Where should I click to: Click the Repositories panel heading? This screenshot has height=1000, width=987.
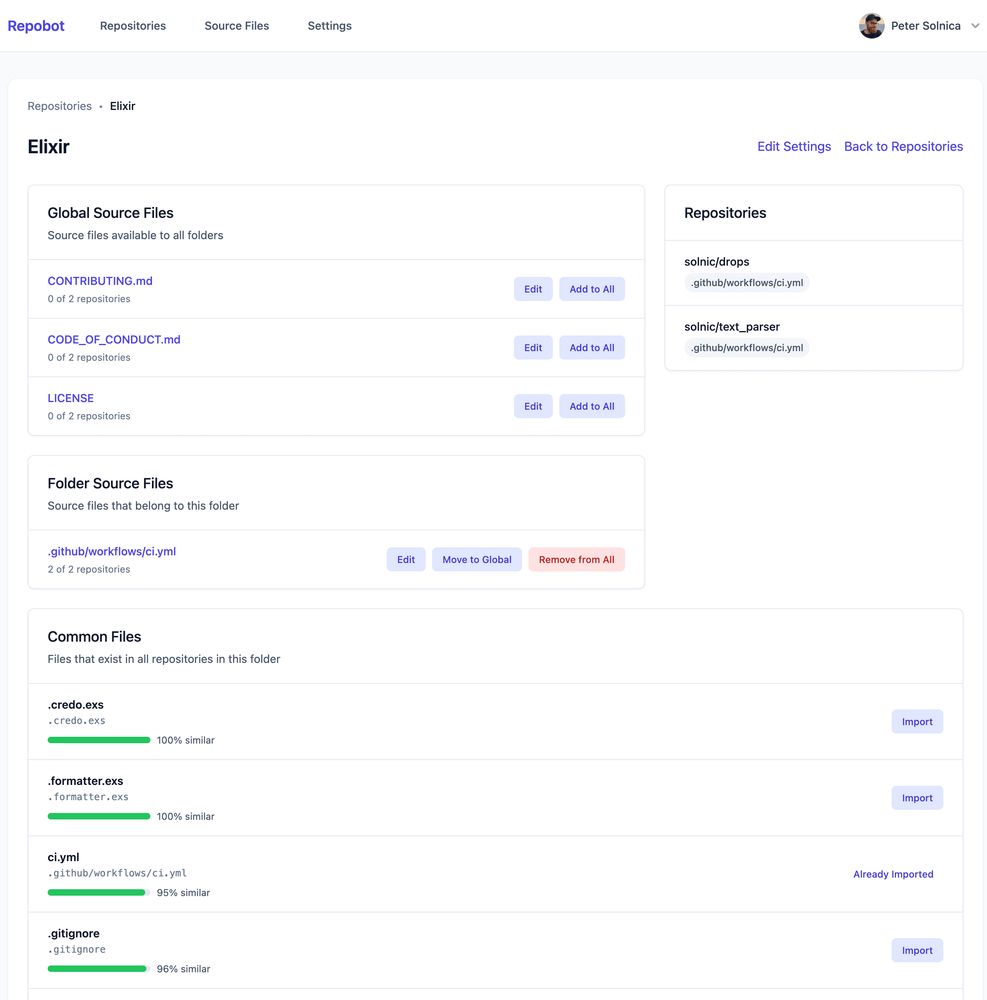tap(725, 212)
